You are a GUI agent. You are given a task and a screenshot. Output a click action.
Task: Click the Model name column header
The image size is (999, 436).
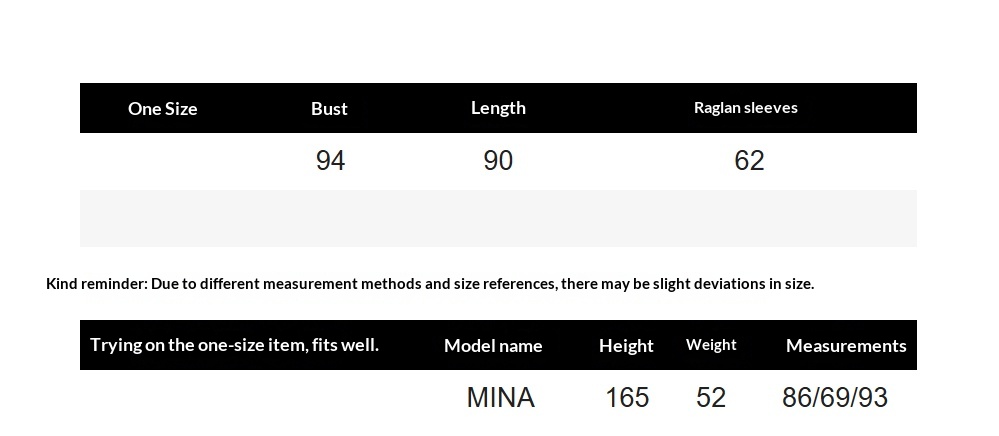point(493,346)
